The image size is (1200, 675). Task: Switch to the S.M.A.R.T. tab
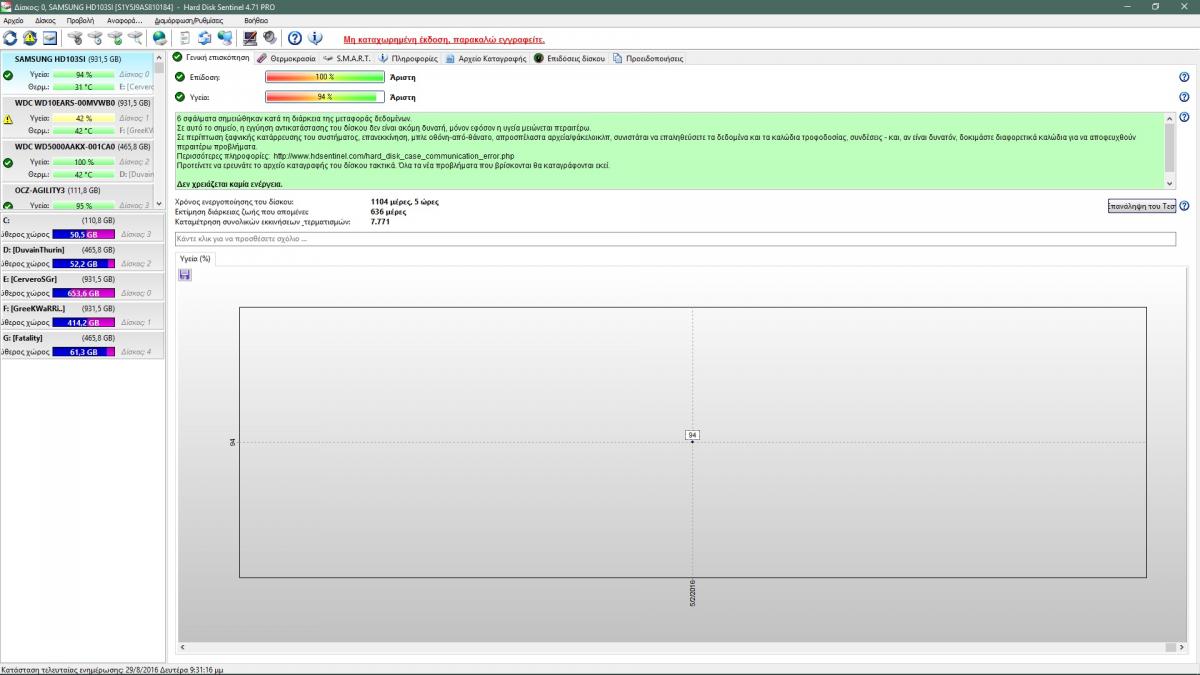[x=347, y=58]
